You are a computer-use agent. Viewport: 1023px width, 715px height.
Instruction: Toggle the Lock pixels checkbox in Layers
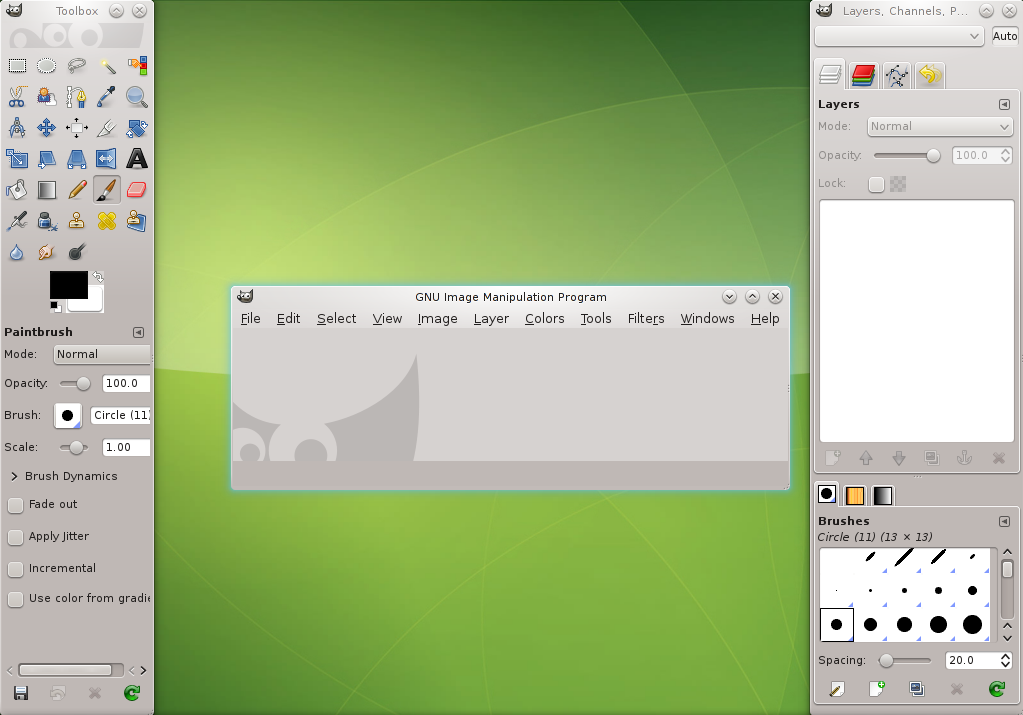(x=876, y=185)
